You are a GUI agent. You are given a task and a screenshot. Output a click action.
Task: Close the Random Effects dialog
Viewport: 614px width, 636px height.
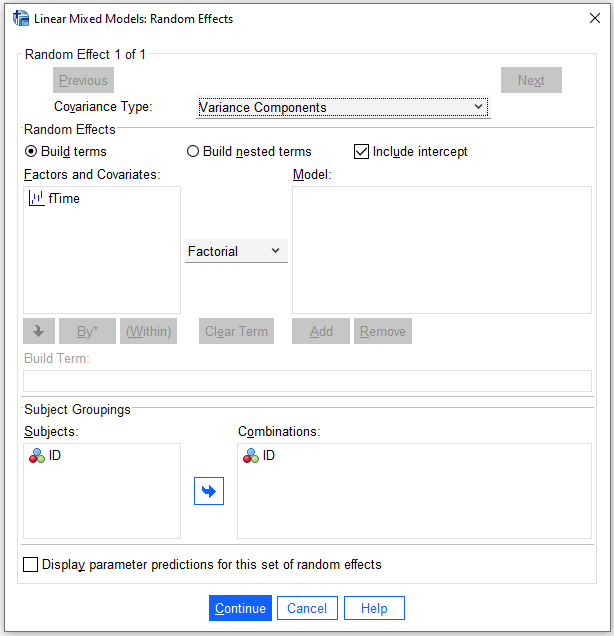(595, 18)
